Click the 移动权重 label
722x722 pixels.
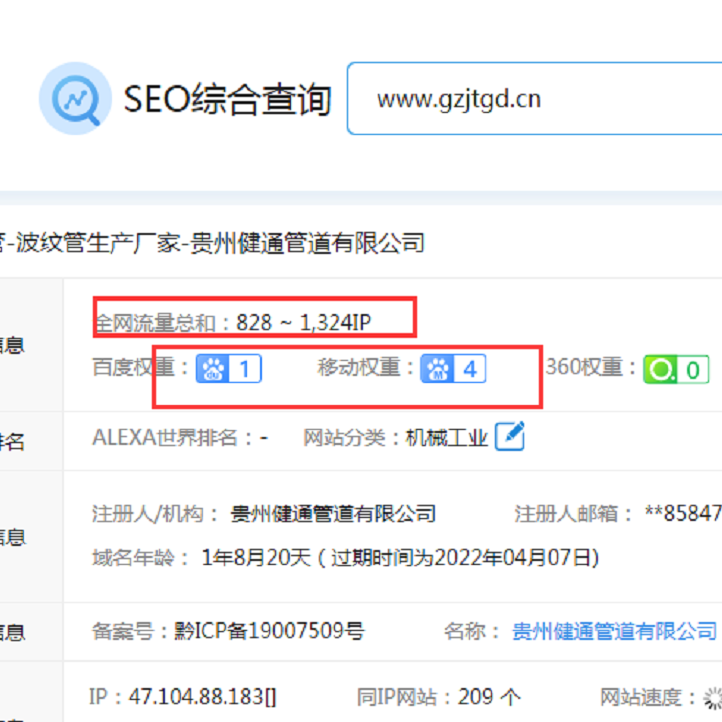tap(365, 367)
